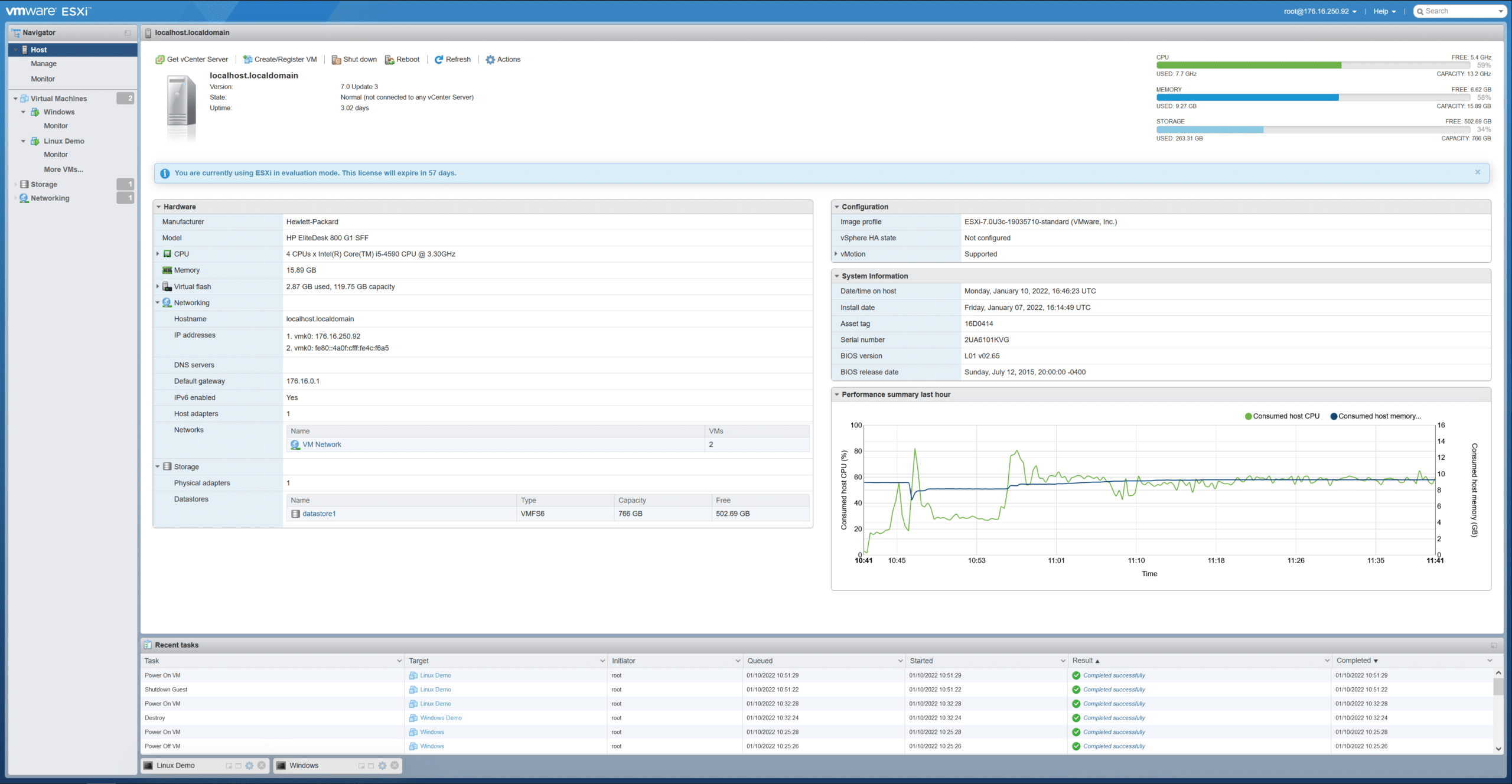Sort tasks by Completed column
The image size is (1512, 784).
[x=1357, y=661]
